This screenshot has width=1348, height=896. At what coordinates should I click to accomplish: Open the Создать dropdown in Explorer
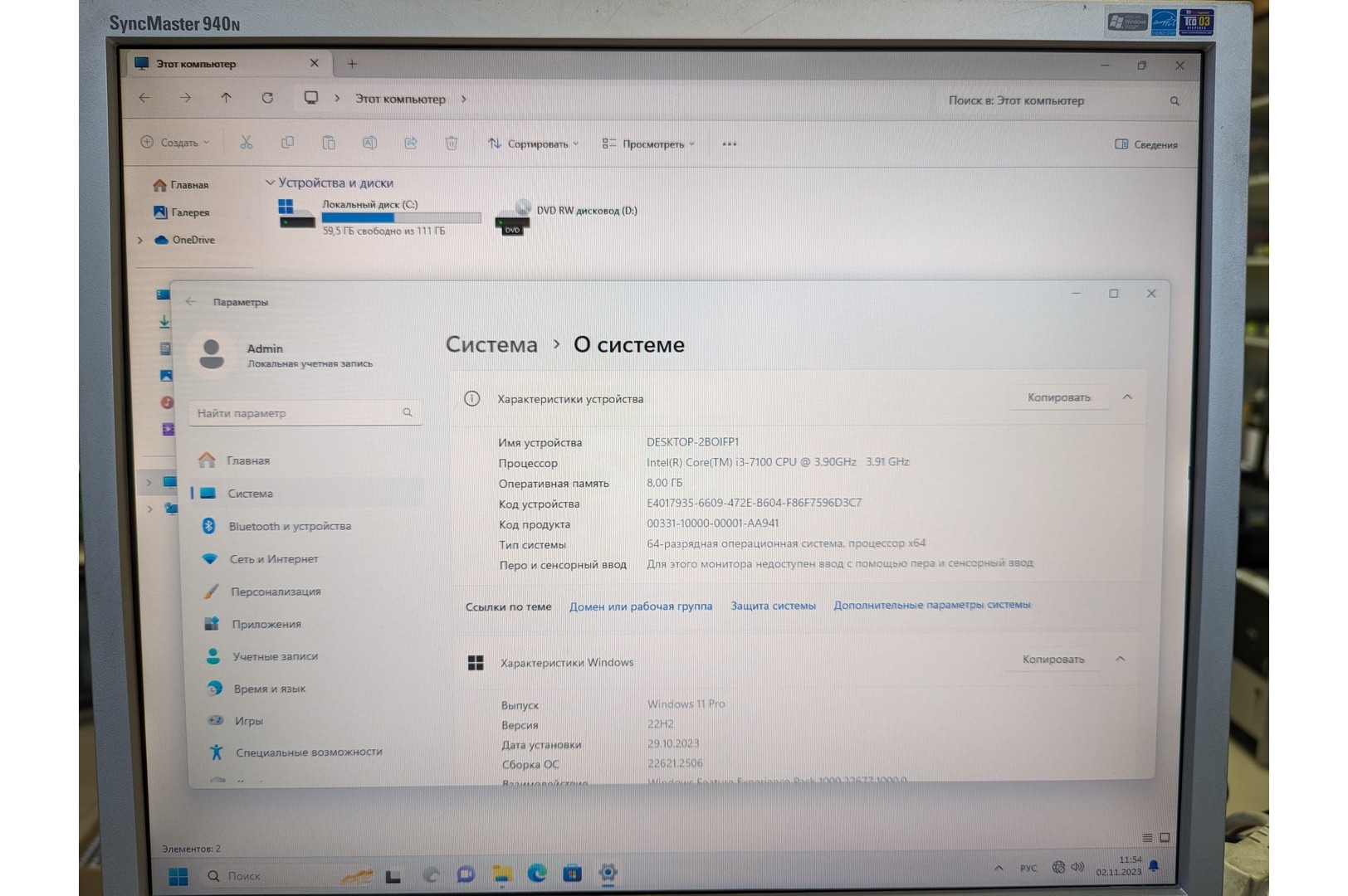click(175, 142)
